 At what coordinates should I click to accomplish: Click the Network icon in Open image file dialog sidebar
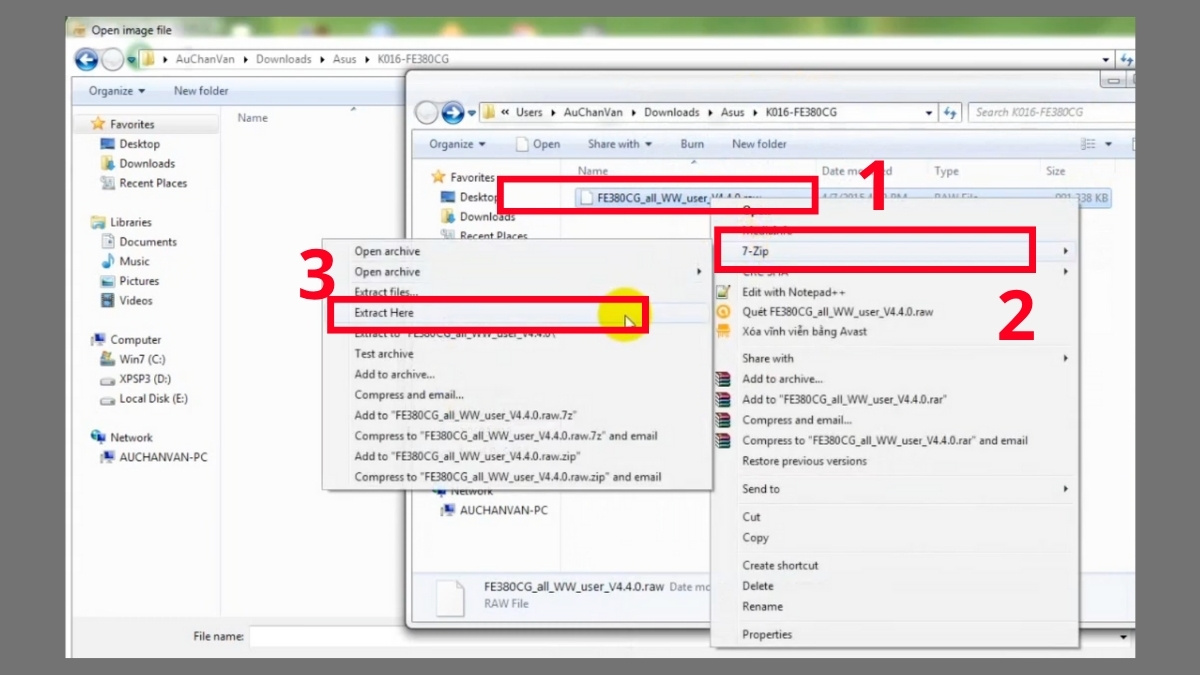[x=98, y=438]
